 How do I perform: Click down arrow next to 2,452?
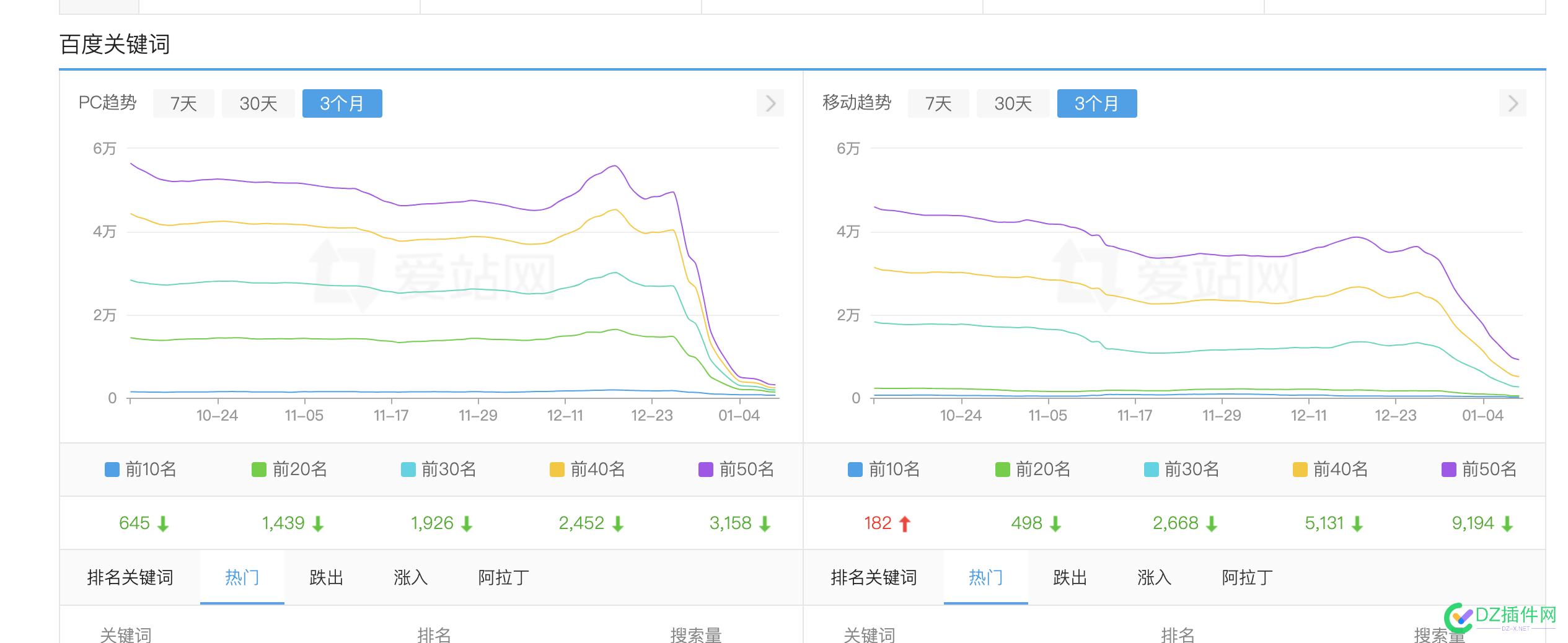[x=618, y=525]
